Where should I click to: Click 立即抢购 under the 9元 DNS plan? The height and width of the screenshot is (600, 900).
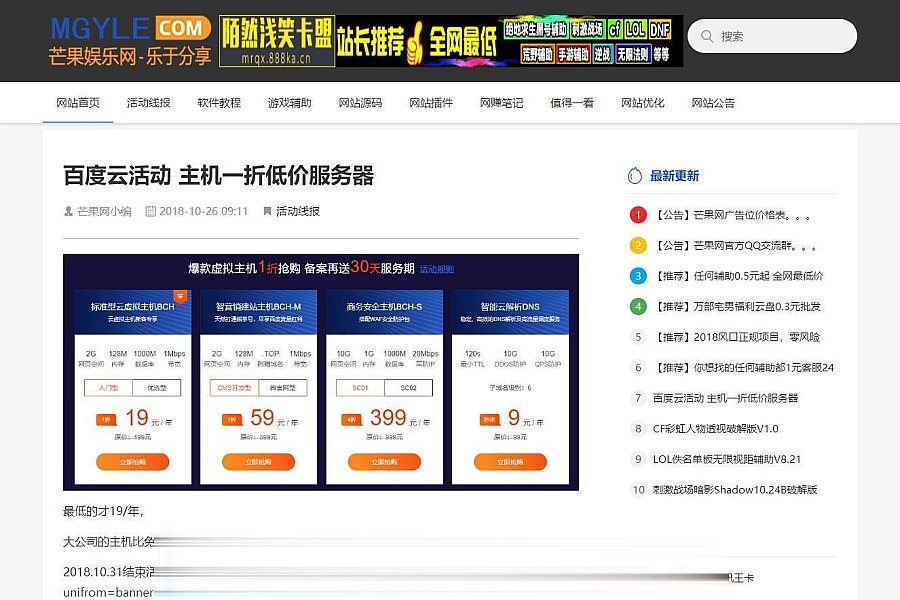pos(510,462)
